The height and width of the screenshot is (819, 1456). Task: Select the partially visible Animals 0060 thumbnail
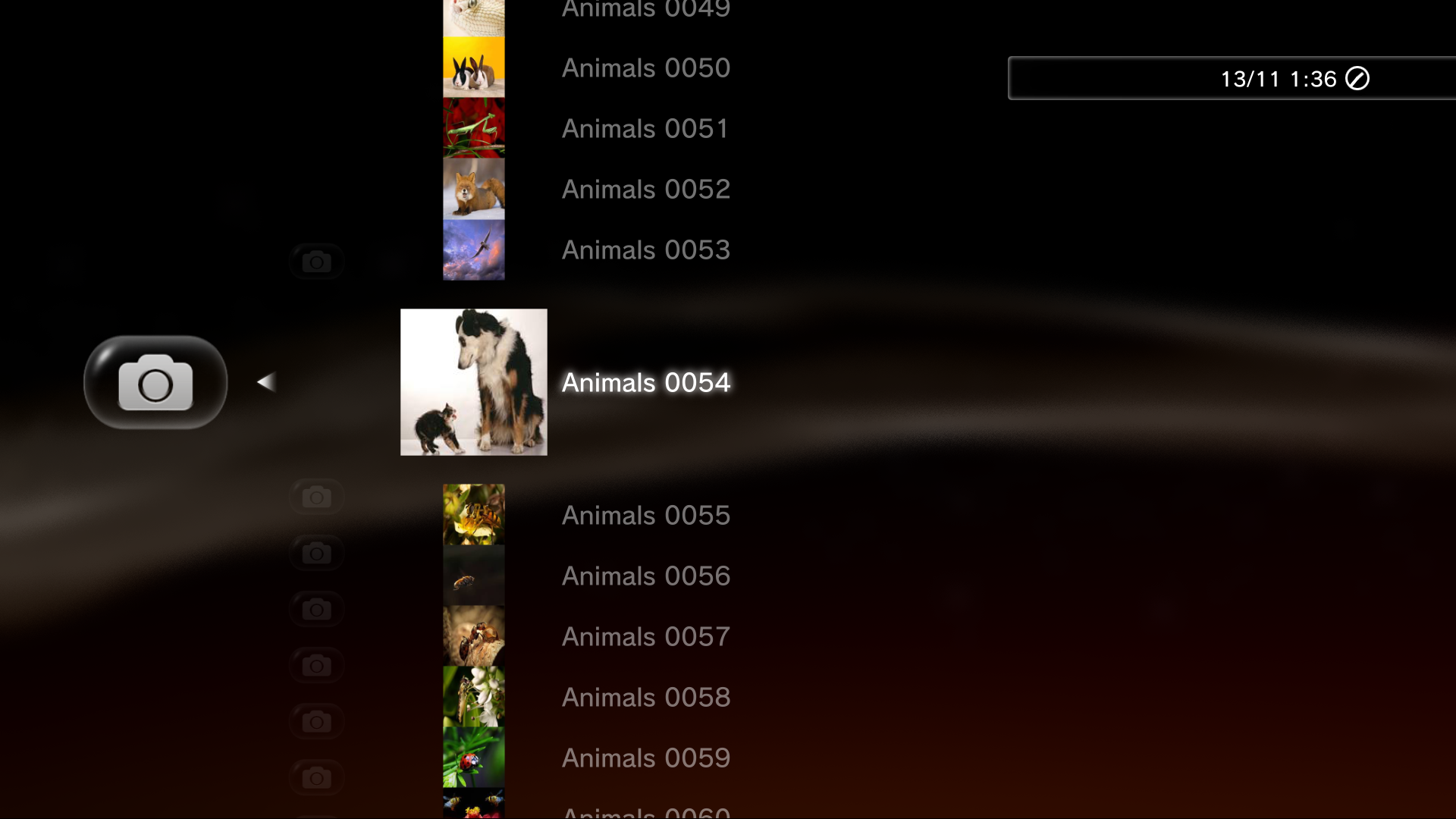474,803
